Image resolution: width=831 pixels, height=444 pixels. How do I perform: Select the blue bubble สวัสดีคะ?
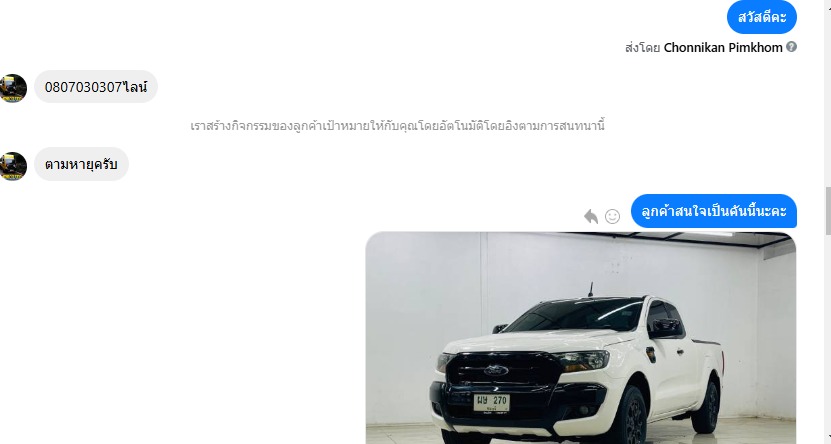tap(762, 17)
